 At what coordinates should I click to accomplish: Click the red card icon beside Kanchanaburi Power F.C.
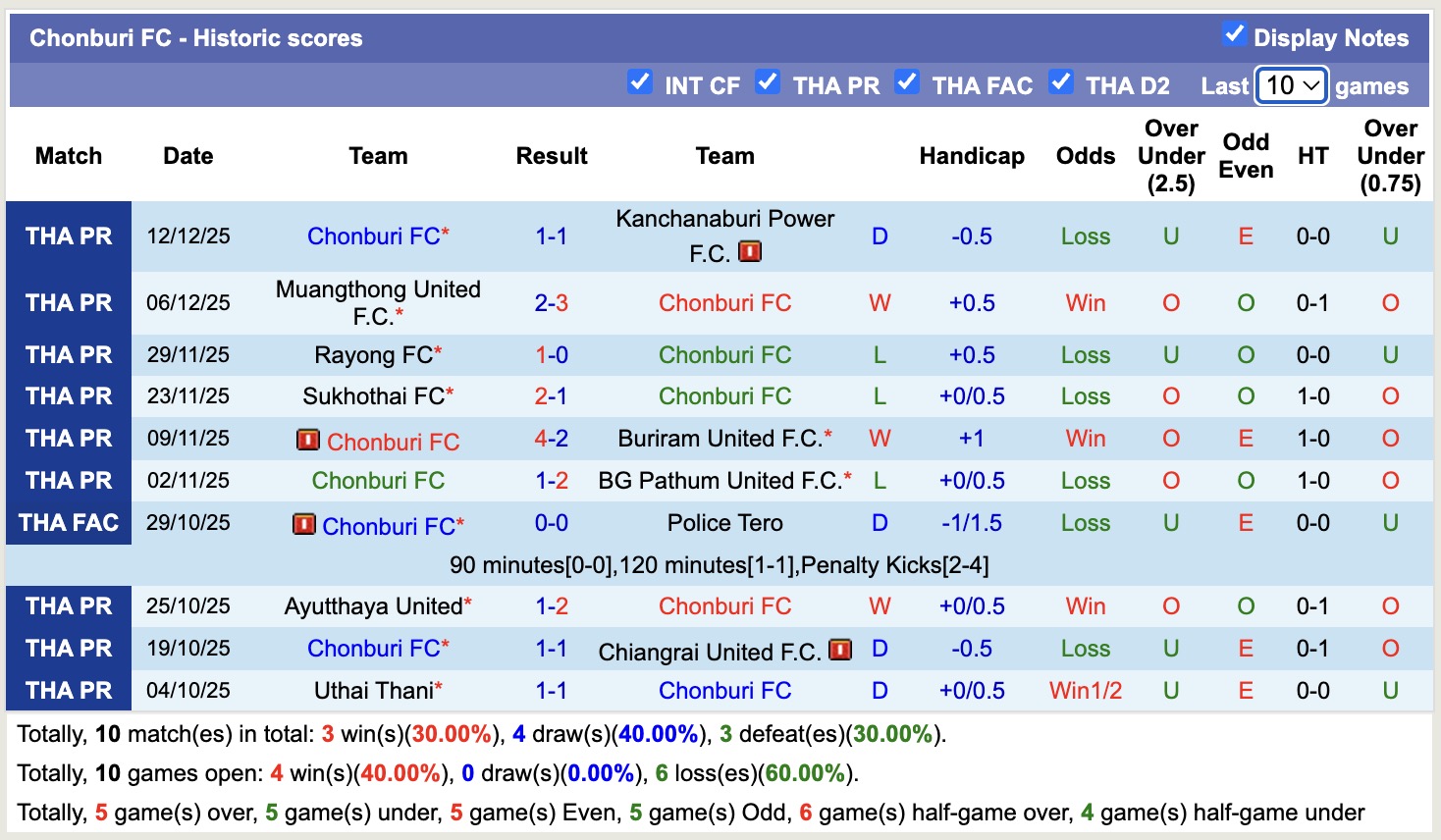point(749,250)
